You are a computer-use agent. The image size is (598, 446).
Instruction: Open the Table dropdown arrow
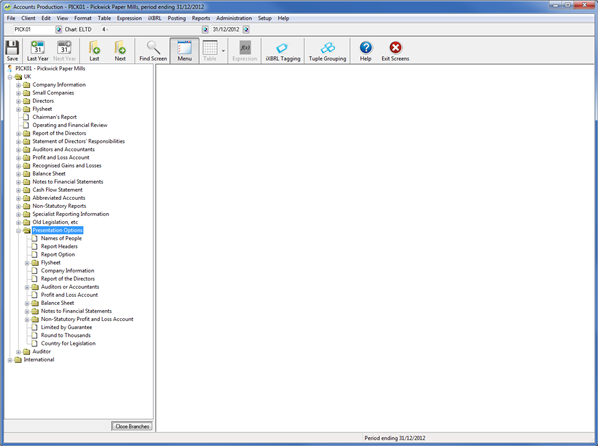click(x=223, y=51)
